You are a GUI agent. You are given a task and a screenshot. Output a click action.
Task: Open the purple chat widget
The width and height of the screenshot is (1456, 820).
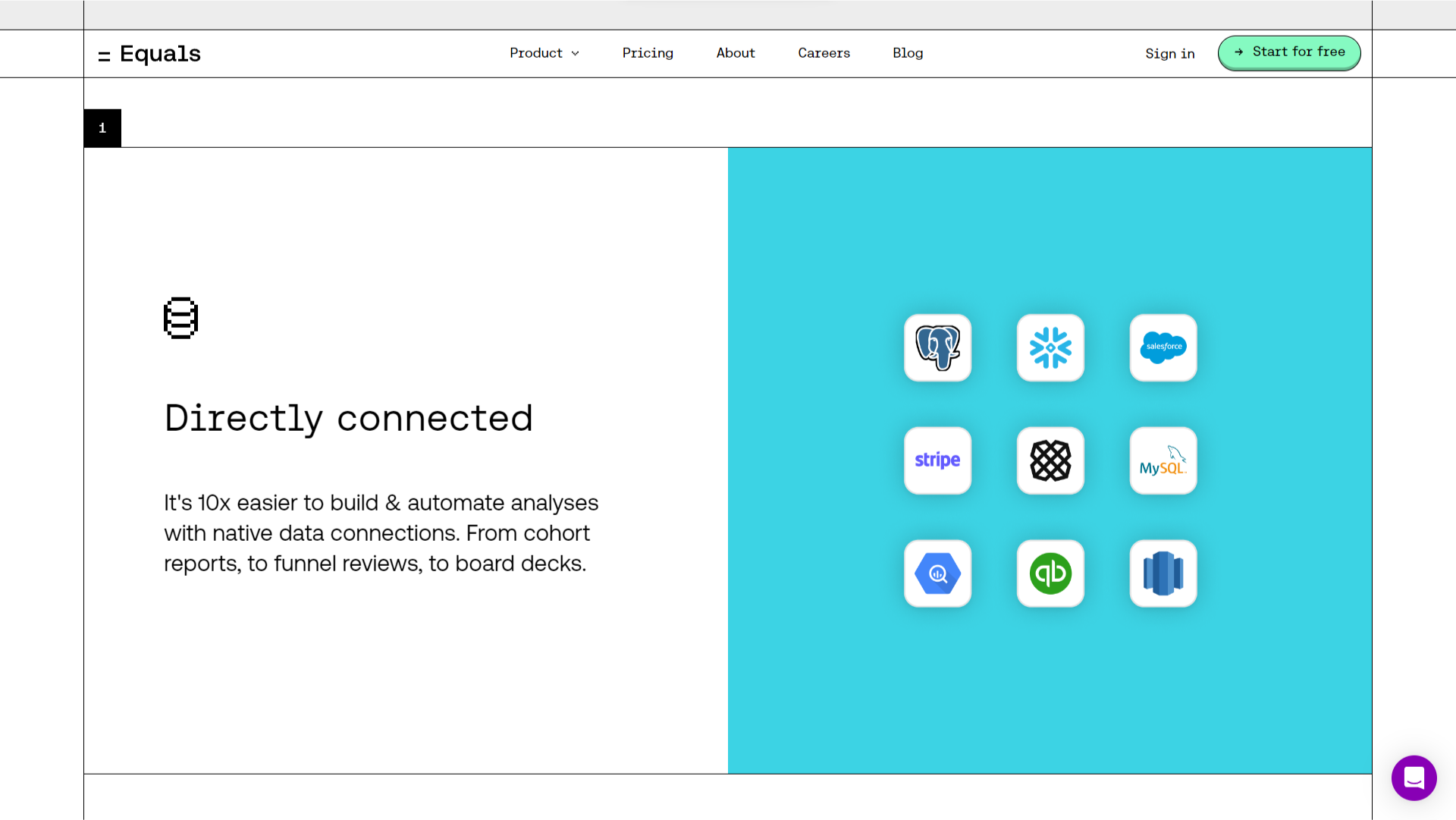(1414, 778)
